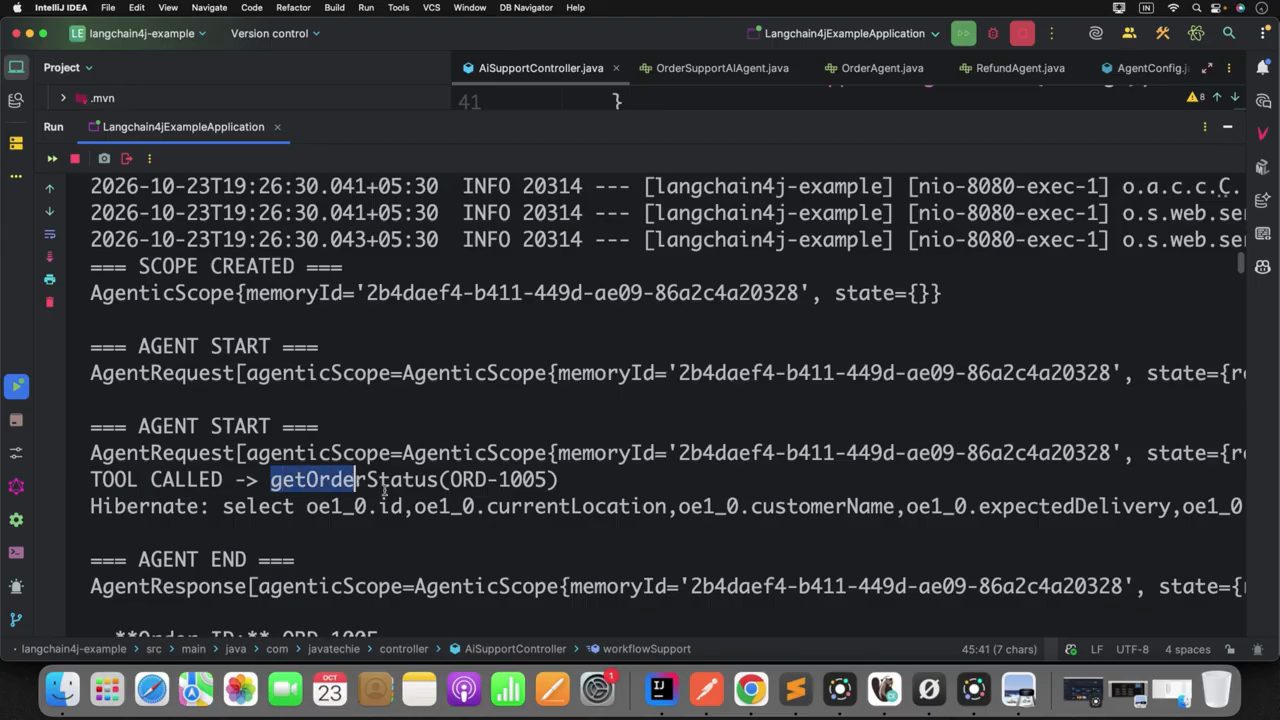The image size is (1280, 720).
Task: Open Finder from Dock
Action: click(62, 689)
